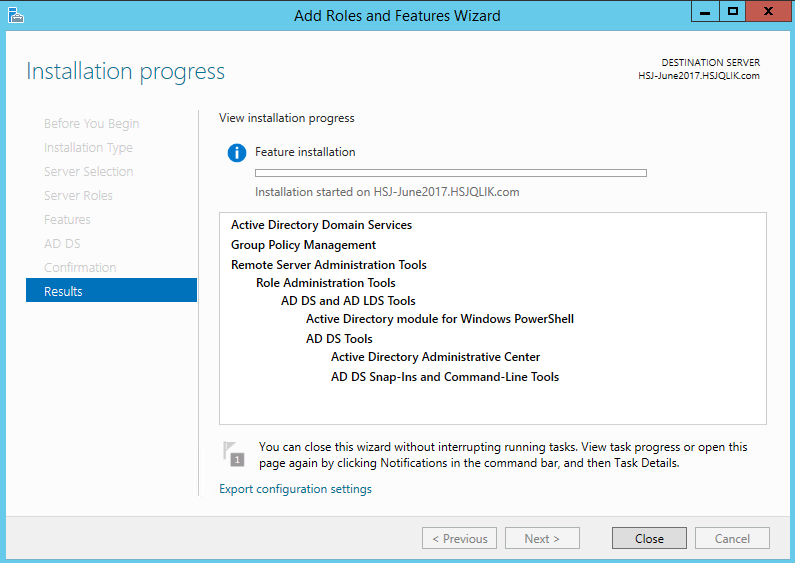The height and width of the screenshot is (563, 795).
Task: Click the feature installation progress bar
Action: 451,173
